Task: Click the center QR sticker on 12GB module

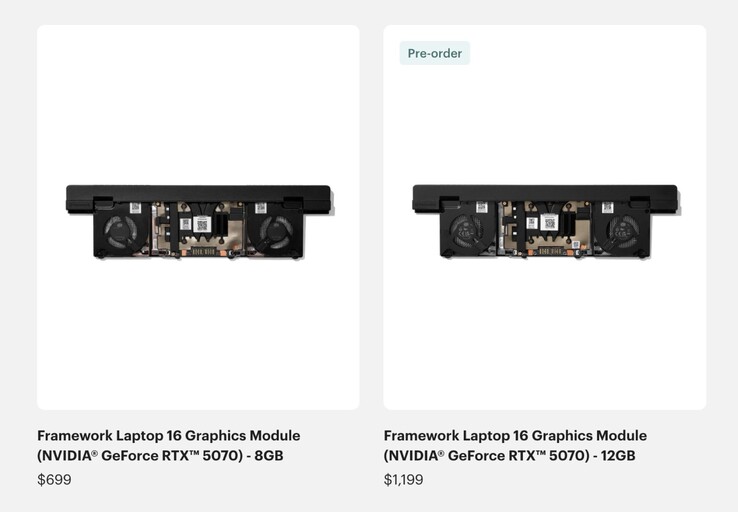Action: (549, 223)
